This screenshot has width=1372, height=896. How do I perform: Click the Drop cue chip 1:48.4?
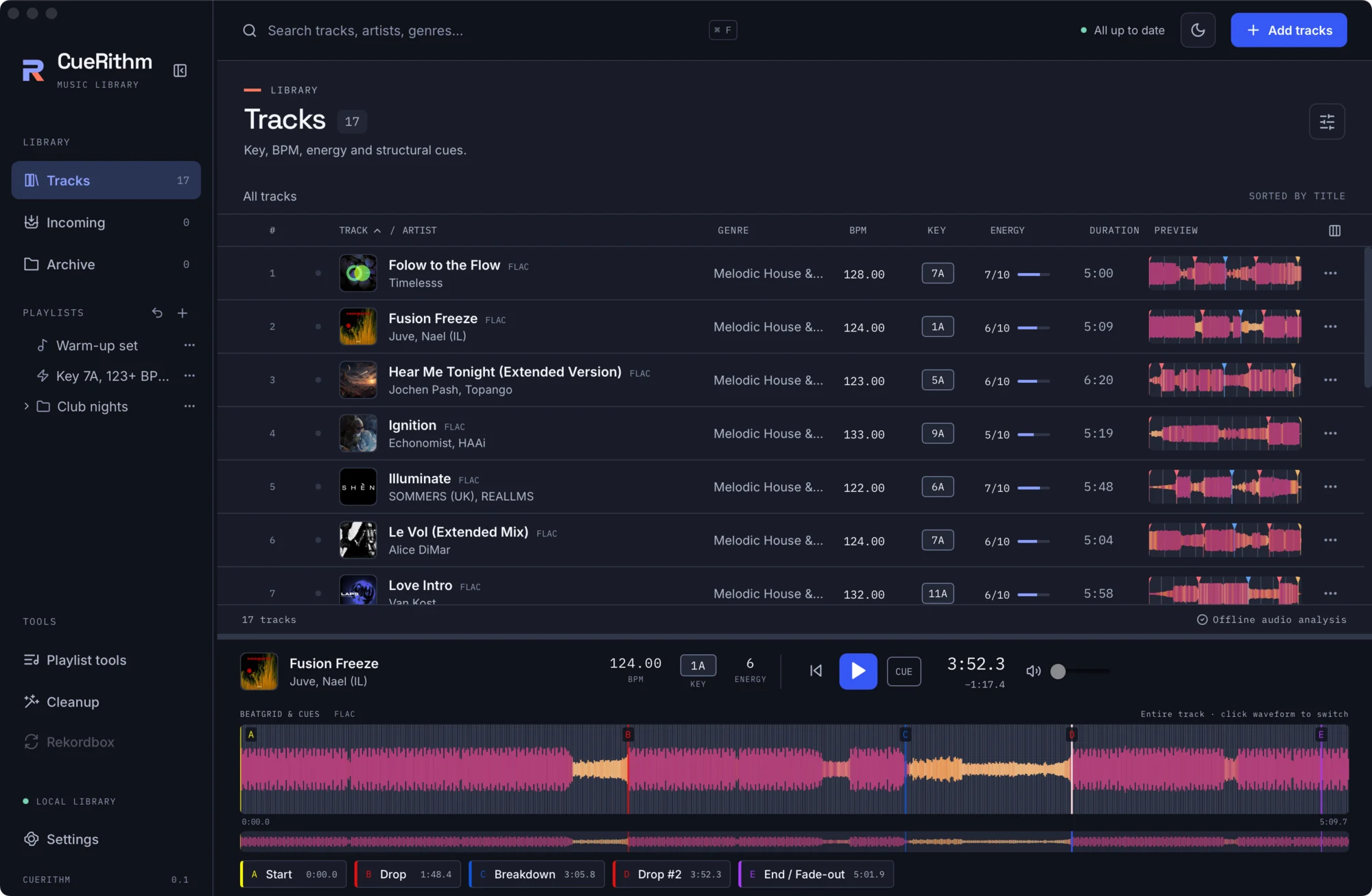[407, 874]
